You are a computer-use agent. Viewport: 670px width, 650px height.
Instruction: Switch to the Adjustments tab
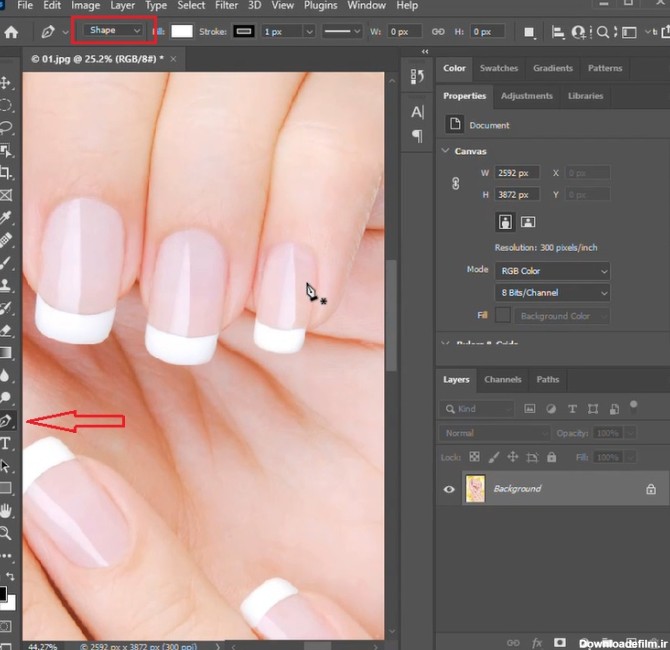(526, 96)
